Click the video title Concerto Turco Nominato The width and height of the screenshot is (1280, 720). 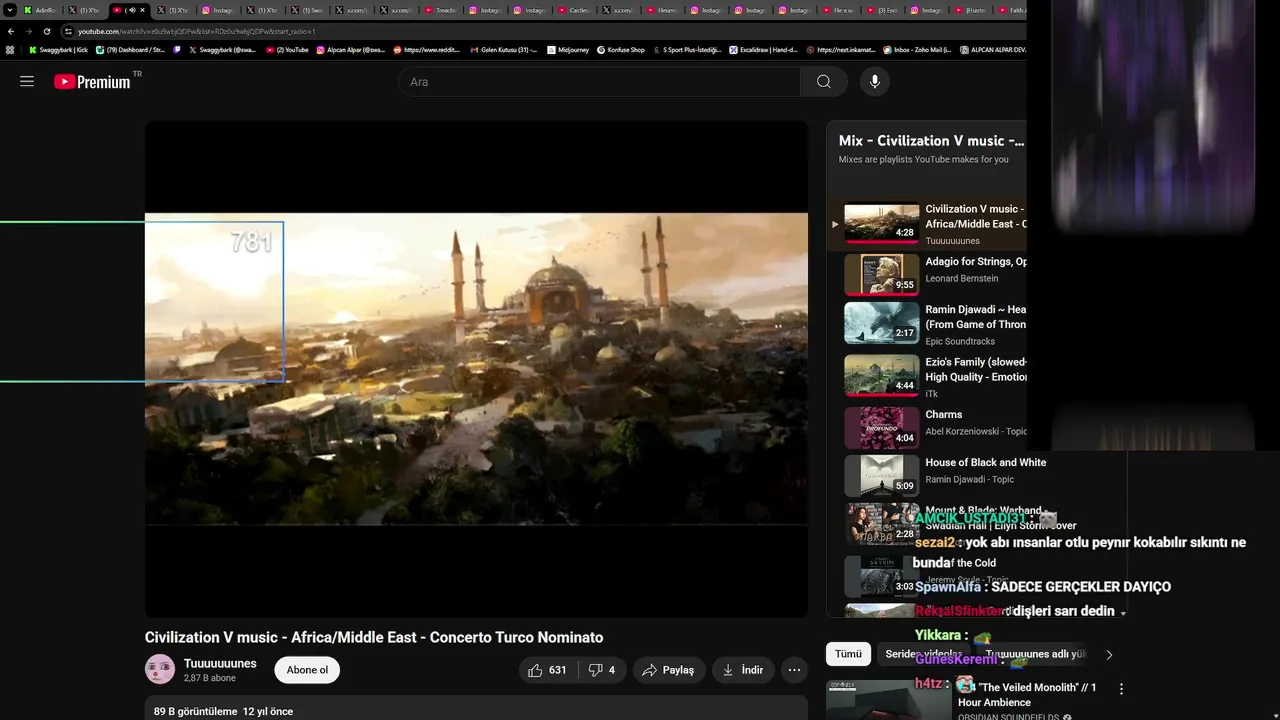click(374, 638)
